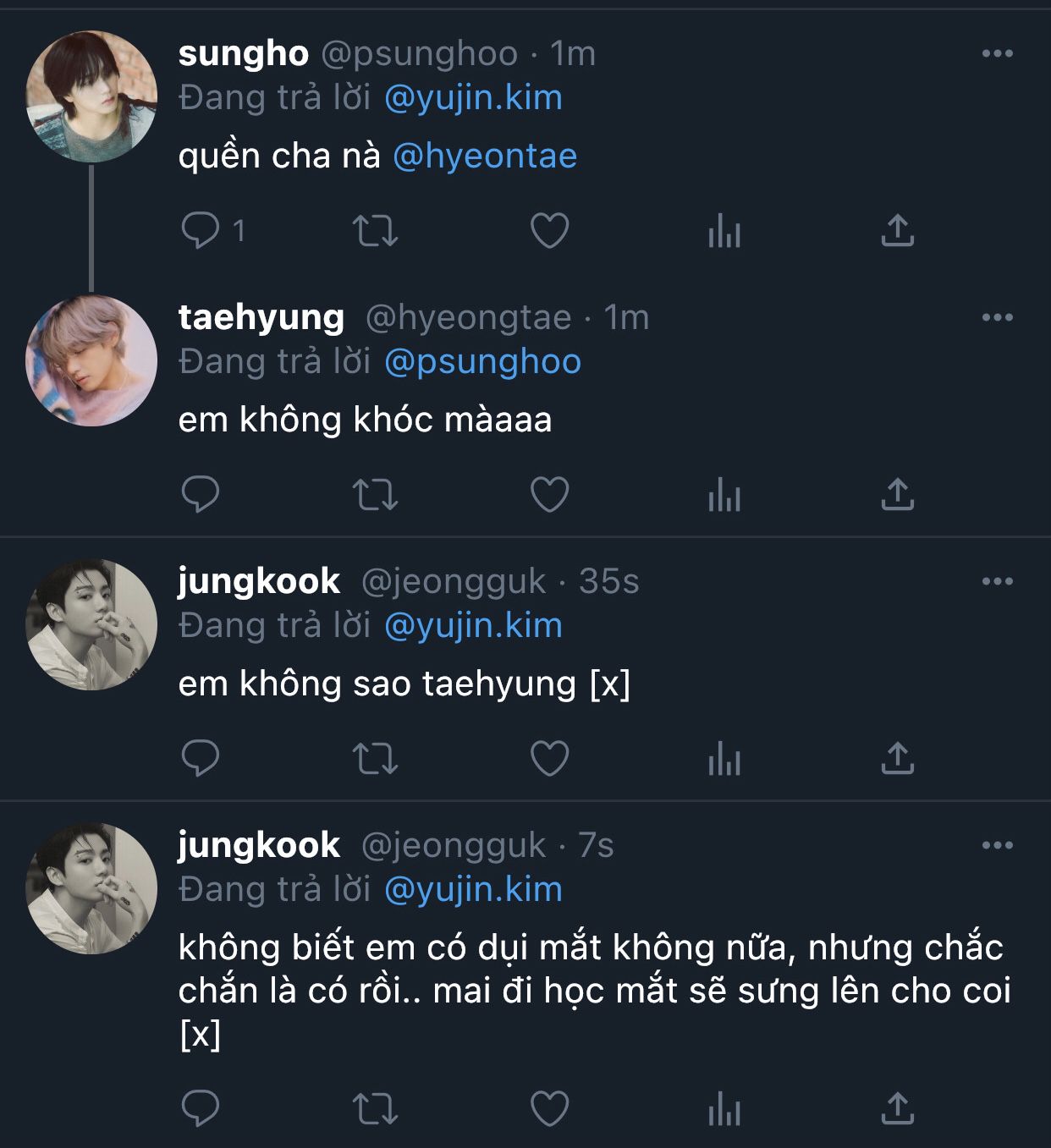The image size is (1051, 1148).
Task: Retweet jungkook's 35s-old tweet
Action: pos(375,759)
